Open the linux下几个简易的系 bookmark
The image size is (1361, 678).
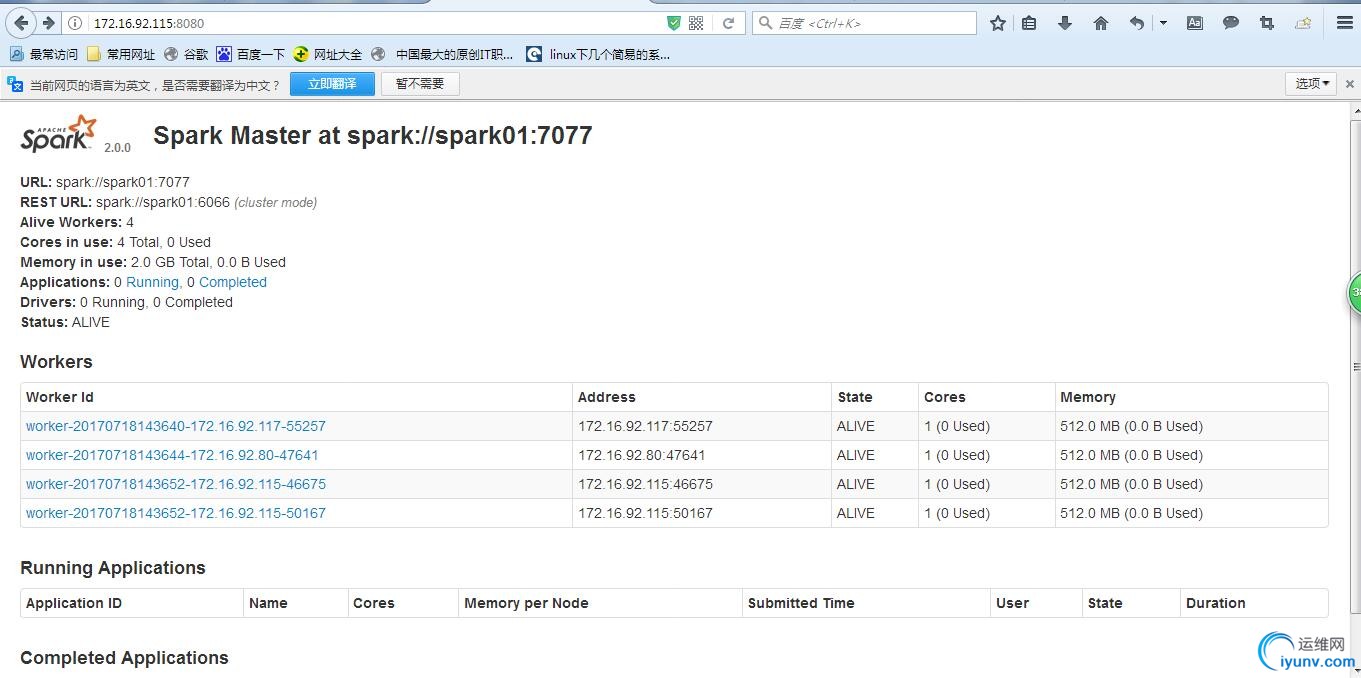point(599,54)
